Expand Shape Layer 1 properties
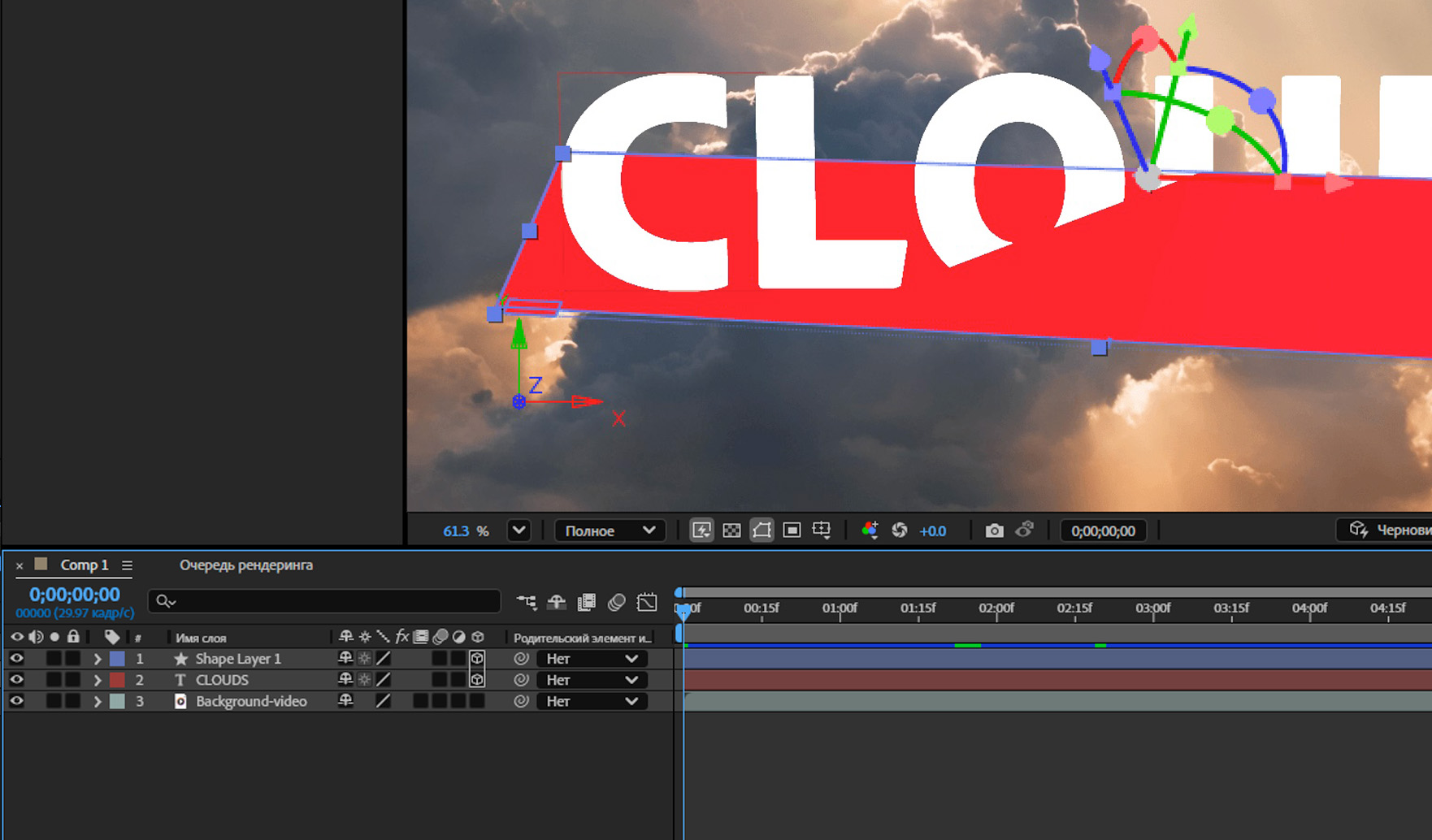Image resolution: width=1432 pixels, height=840 pixels. (x=97, y=659)
